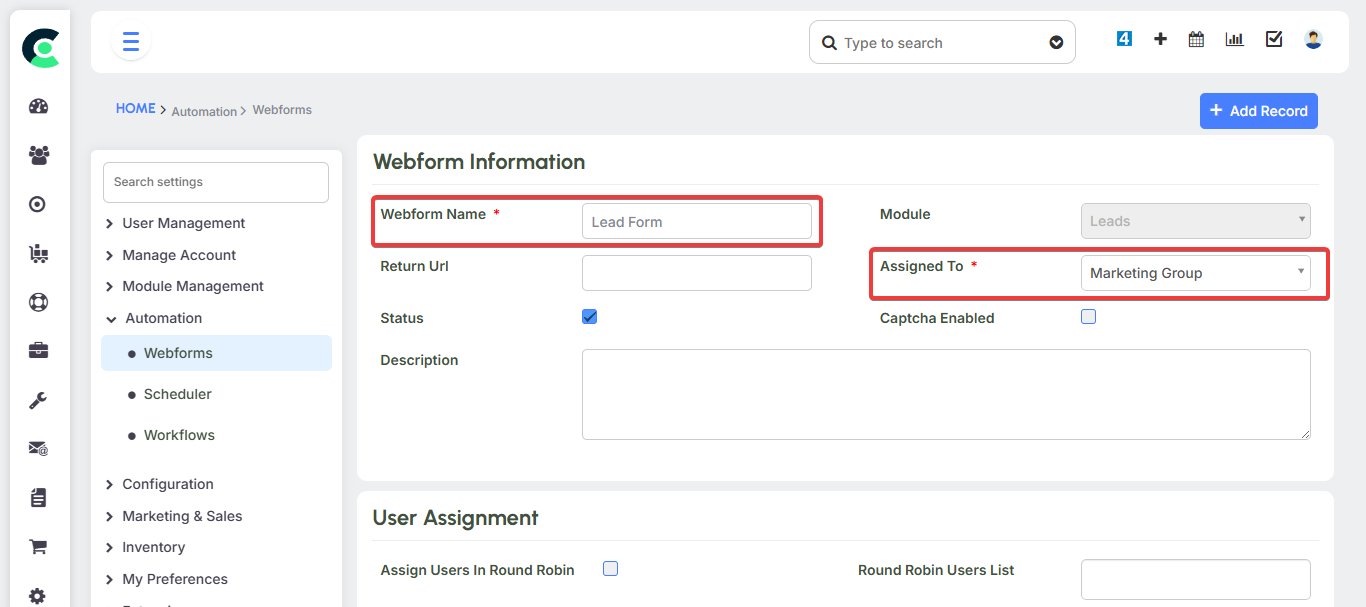
Task: Open the calendar icon in the top bar
Action: coord(1196,38)
